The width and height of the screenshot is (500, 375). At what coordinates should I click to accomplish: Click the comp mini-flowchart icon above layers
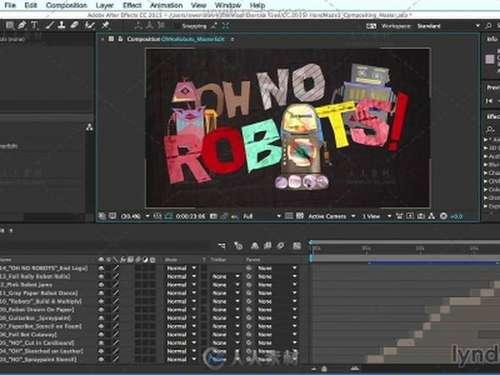point(222,246)
